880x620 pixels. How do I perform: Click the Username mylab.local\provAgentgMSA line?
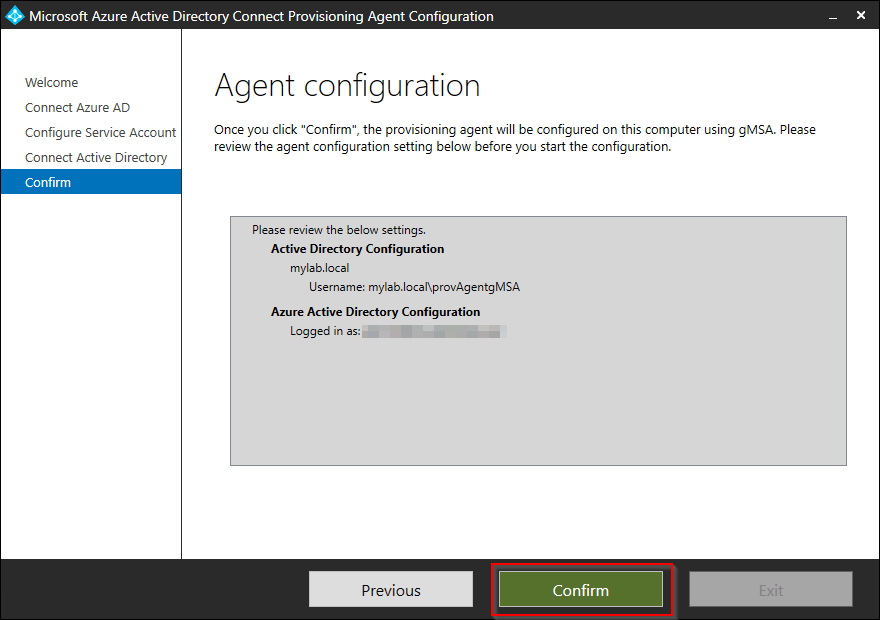point(414,287)
